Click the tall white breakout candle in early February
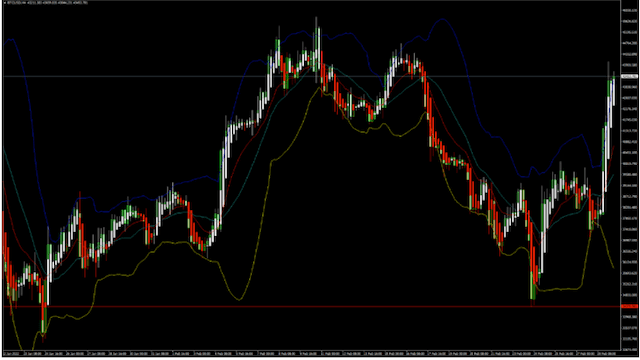The height and width of the screenshot is (360, 640). pos(222,180)
